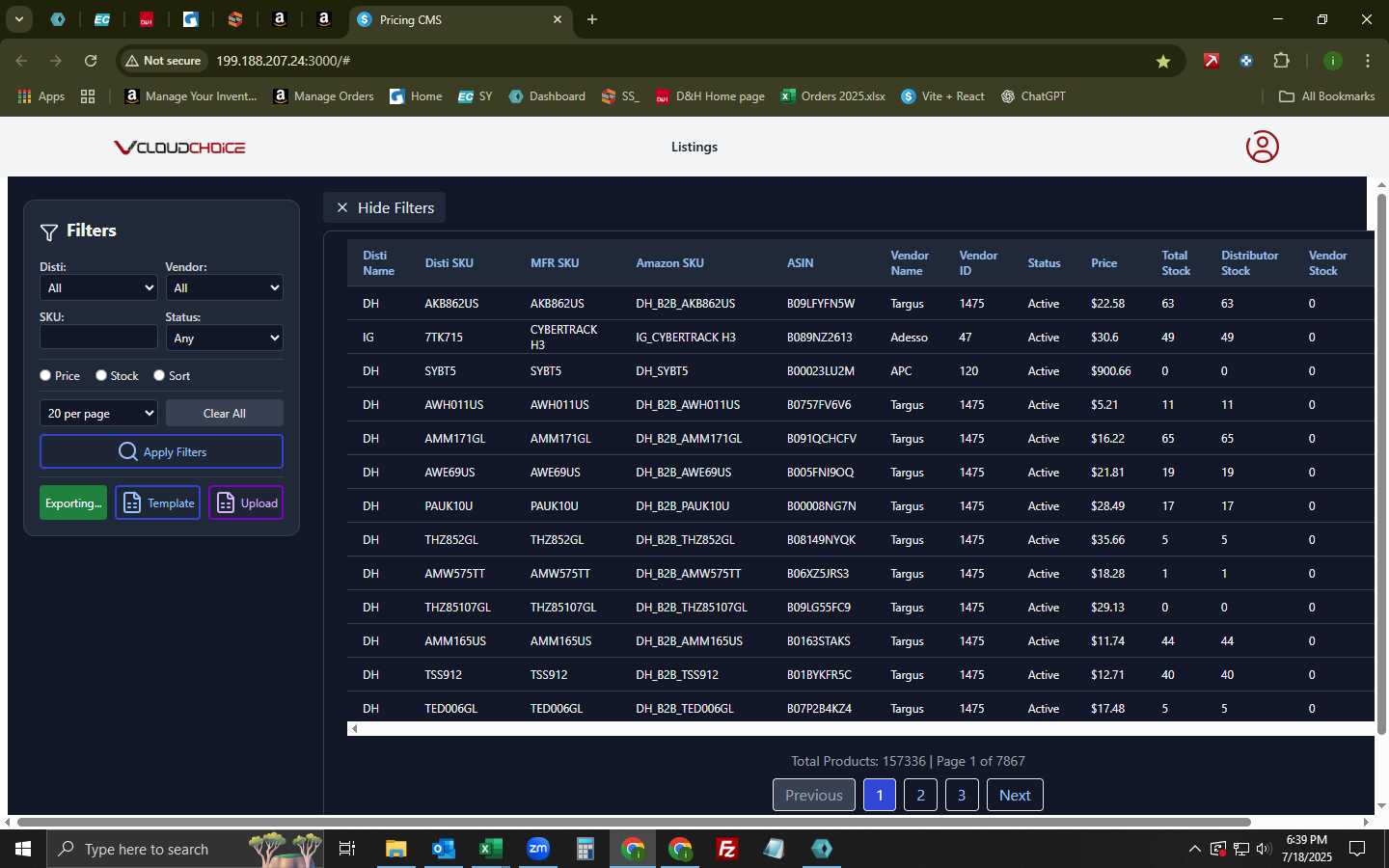Viewport: 1389px width, 868px height.
Task: Open Manage Your Inventory bookmark
Action: (x=191, y=96)
